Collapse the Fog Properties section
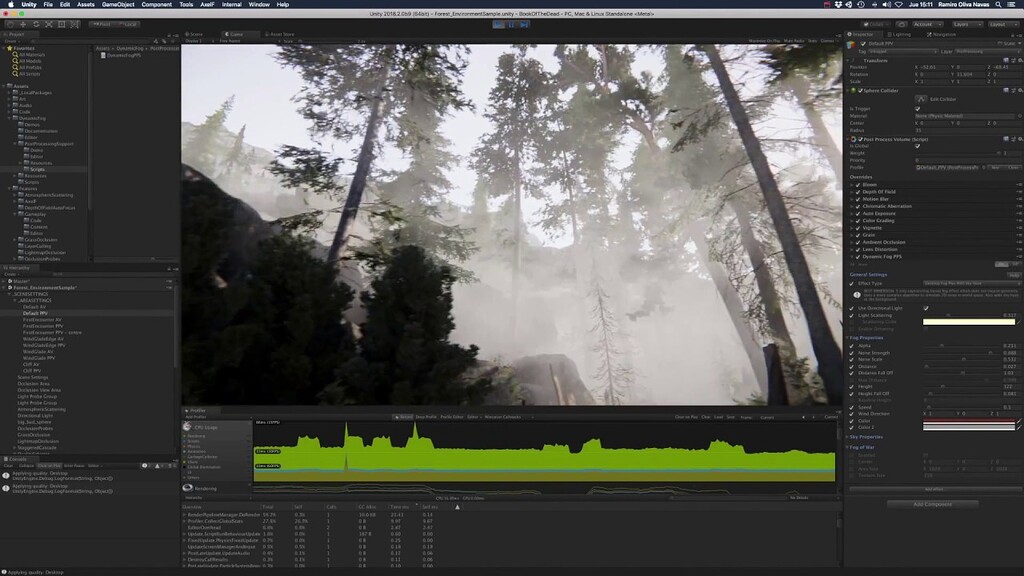The image size is (1024, 576). pyautogui.click(x=847, y=336)
